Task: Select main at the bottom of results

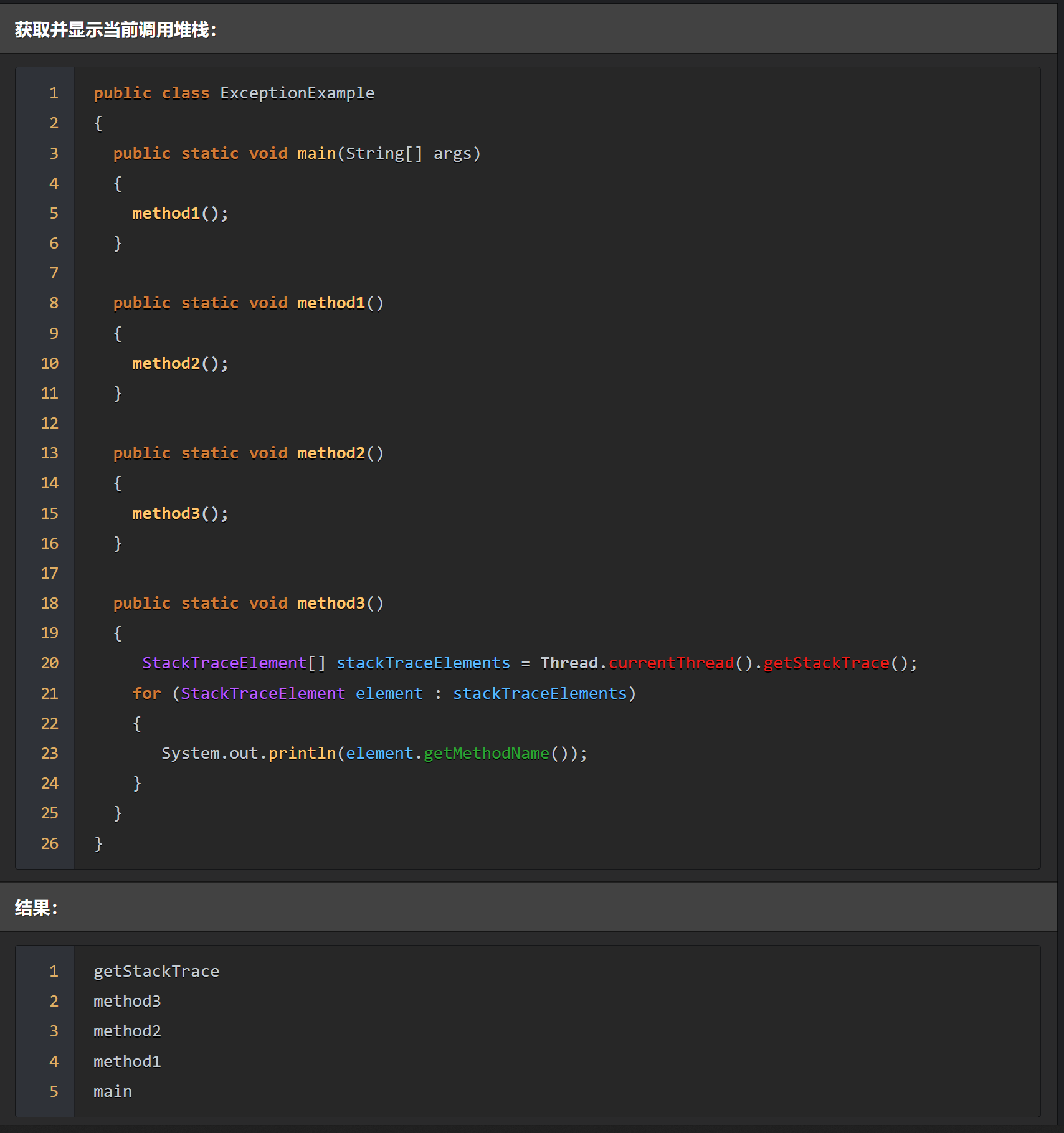Action: click(113, 1091)
